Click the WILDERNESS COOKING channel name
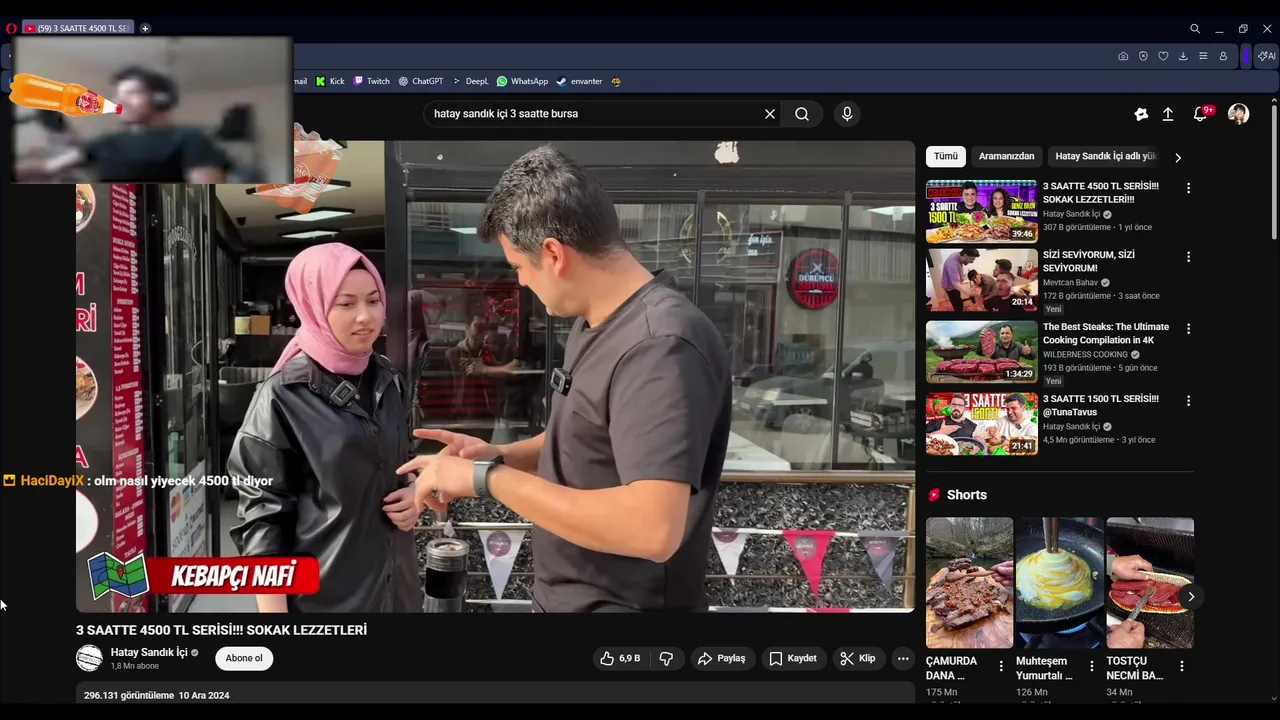1280x720 pixels. (1085, 354)
